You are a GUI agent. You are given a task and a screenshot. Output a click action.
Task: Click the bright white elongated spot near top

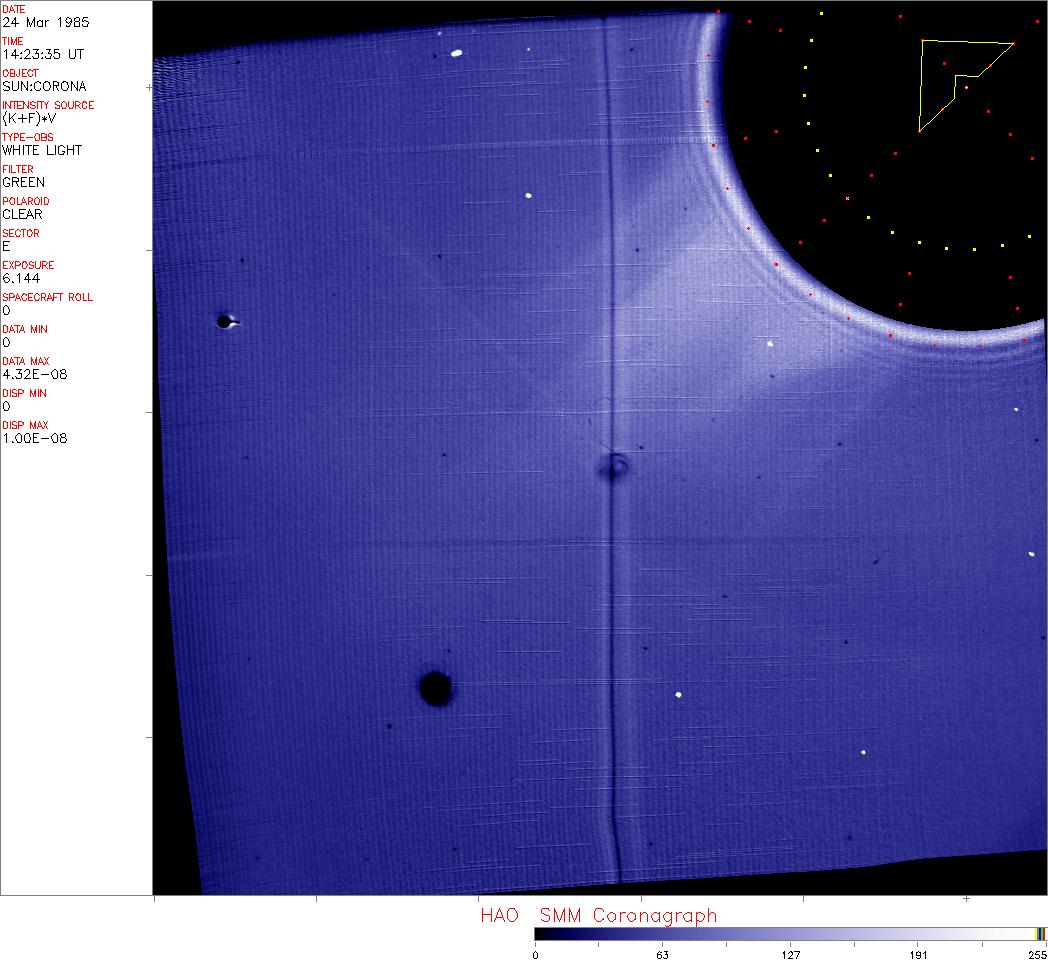point(456,53)
